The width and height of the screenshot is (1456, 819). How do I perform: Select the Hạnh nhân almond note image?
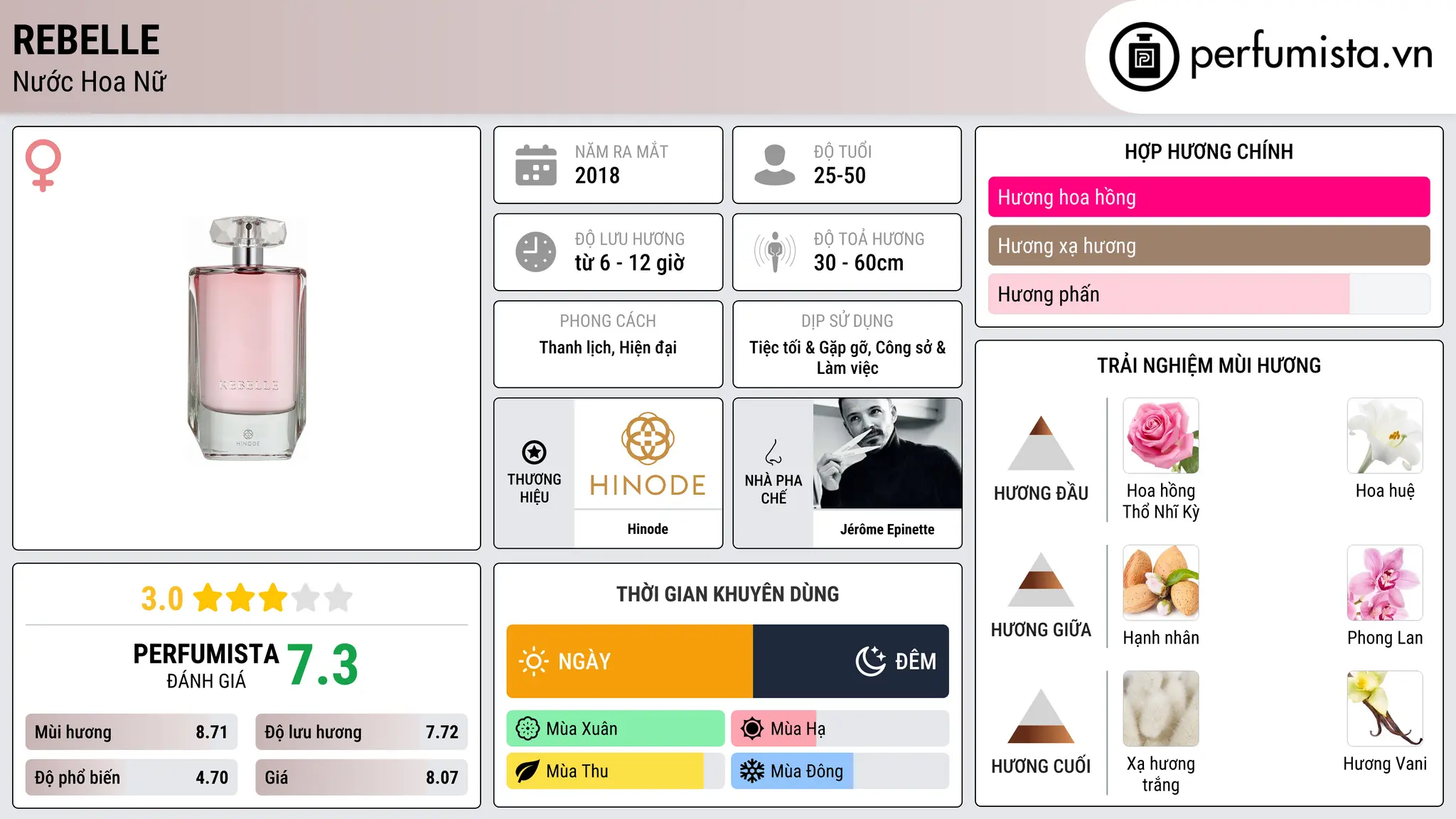click(1161, 583)
